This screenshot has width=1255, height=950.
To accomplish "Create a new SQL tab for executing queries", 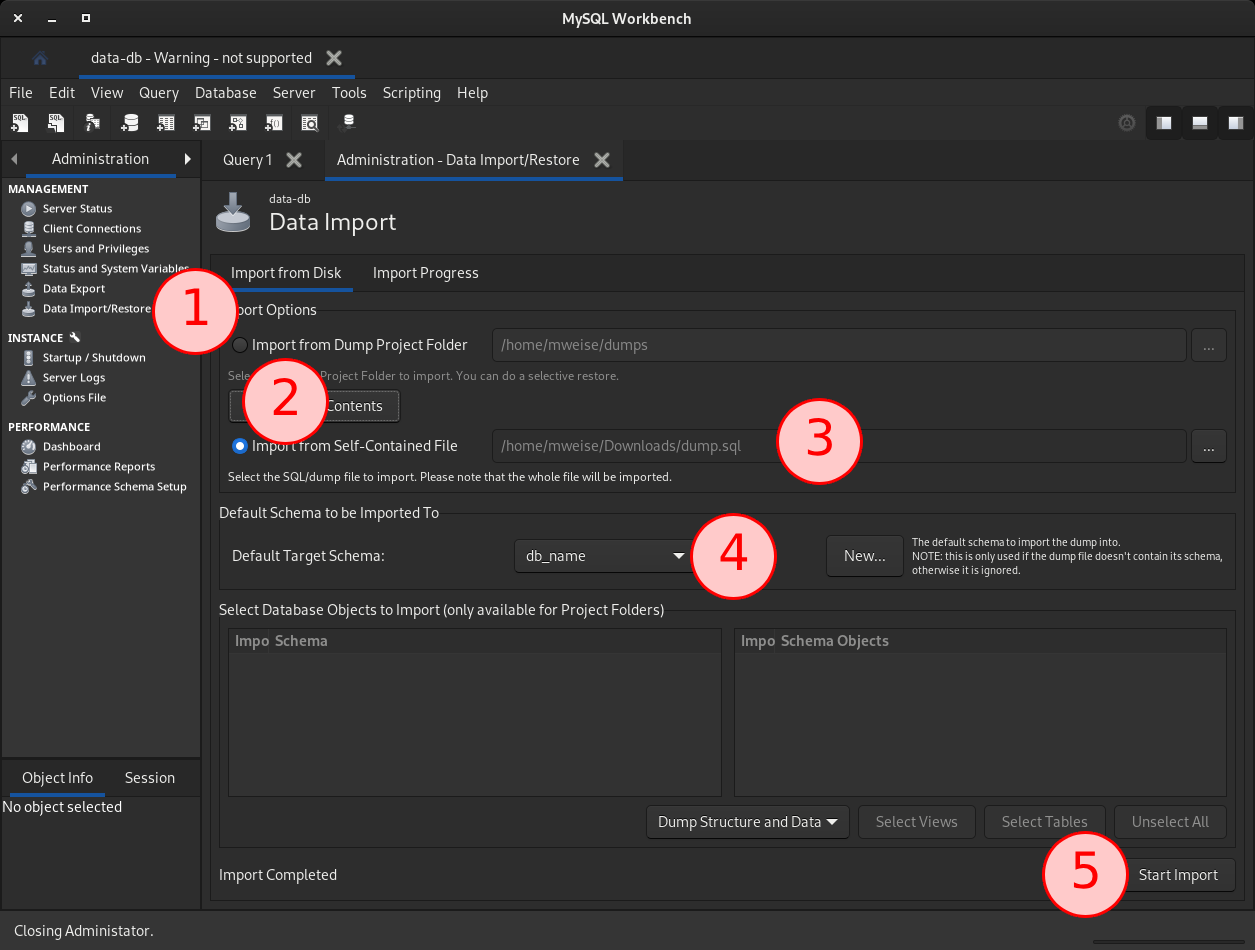I will (20, 122).
